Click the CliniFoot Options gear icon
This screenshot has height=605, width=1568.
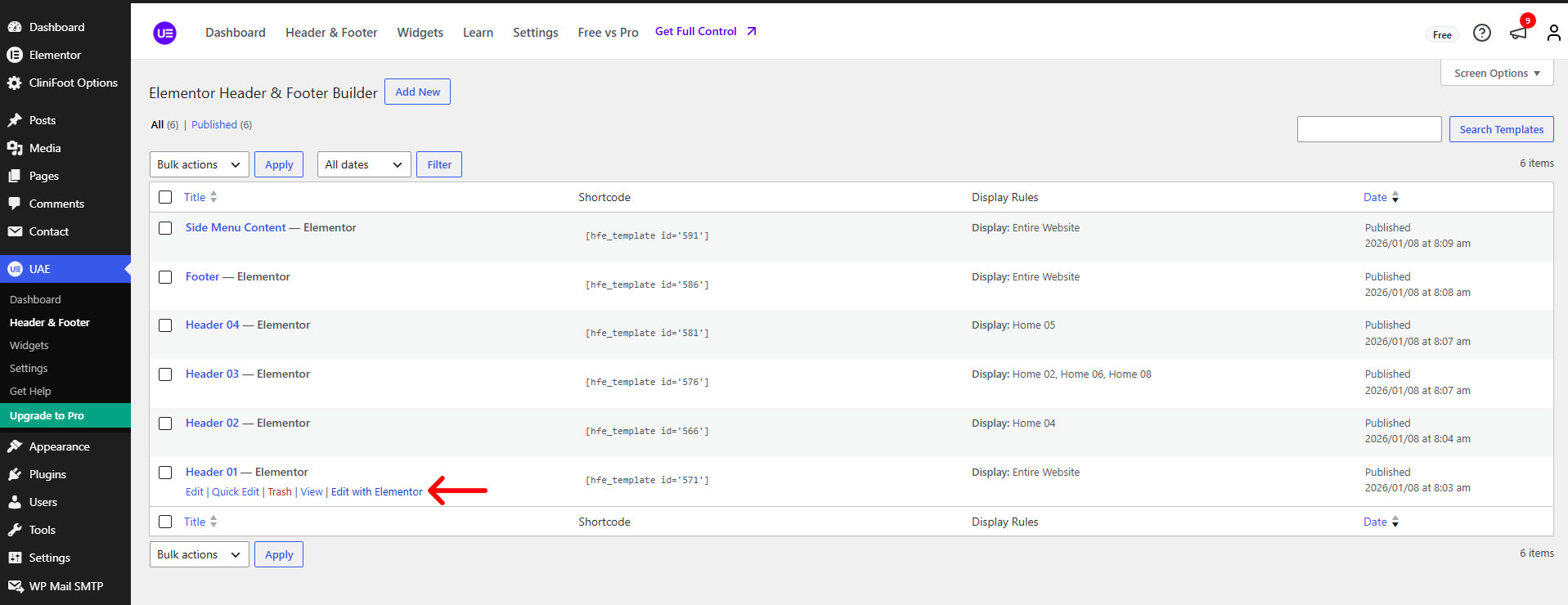(15, 83)
